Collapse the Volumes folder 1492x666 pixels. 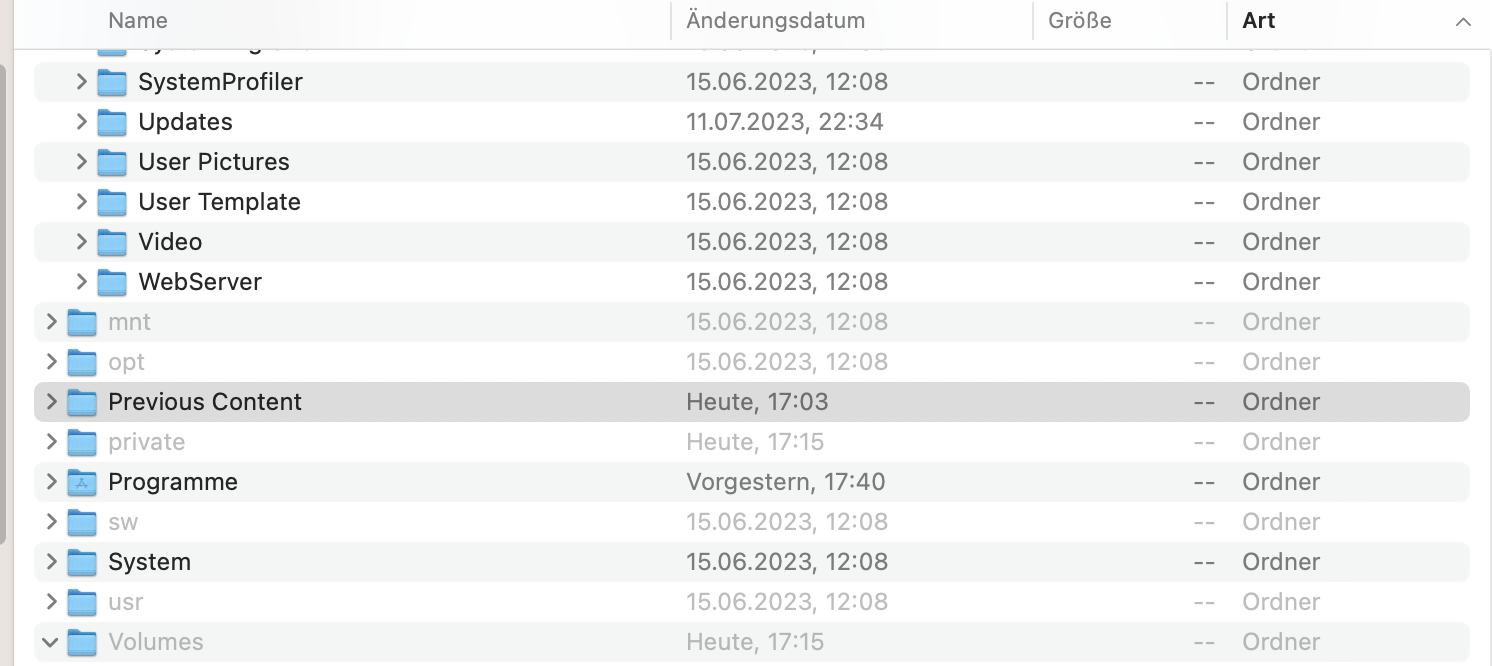point(52,642)
